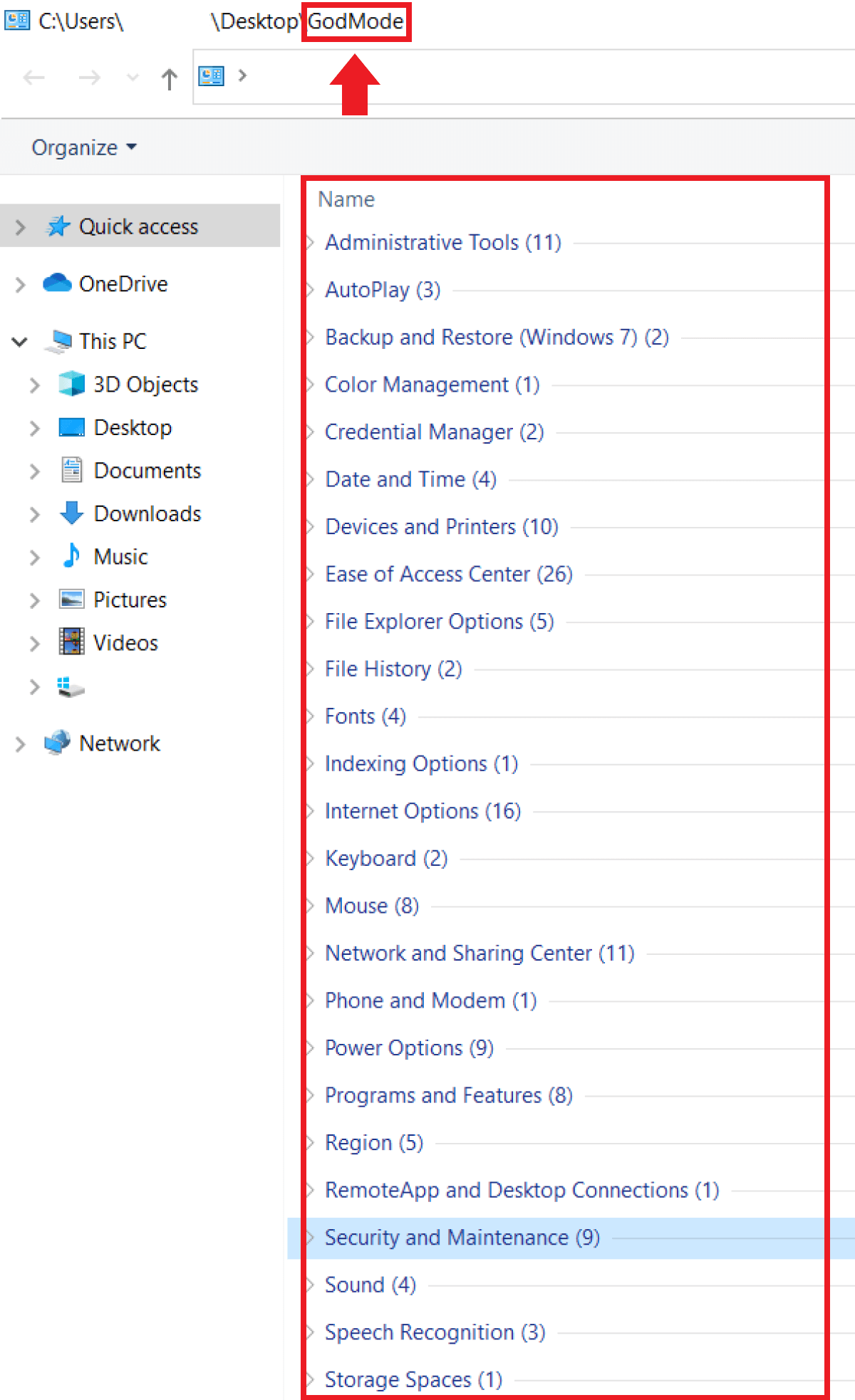This screenshot has height=1400, width=855.
Task: Expand the Downloads tree node
Action: 34,514
